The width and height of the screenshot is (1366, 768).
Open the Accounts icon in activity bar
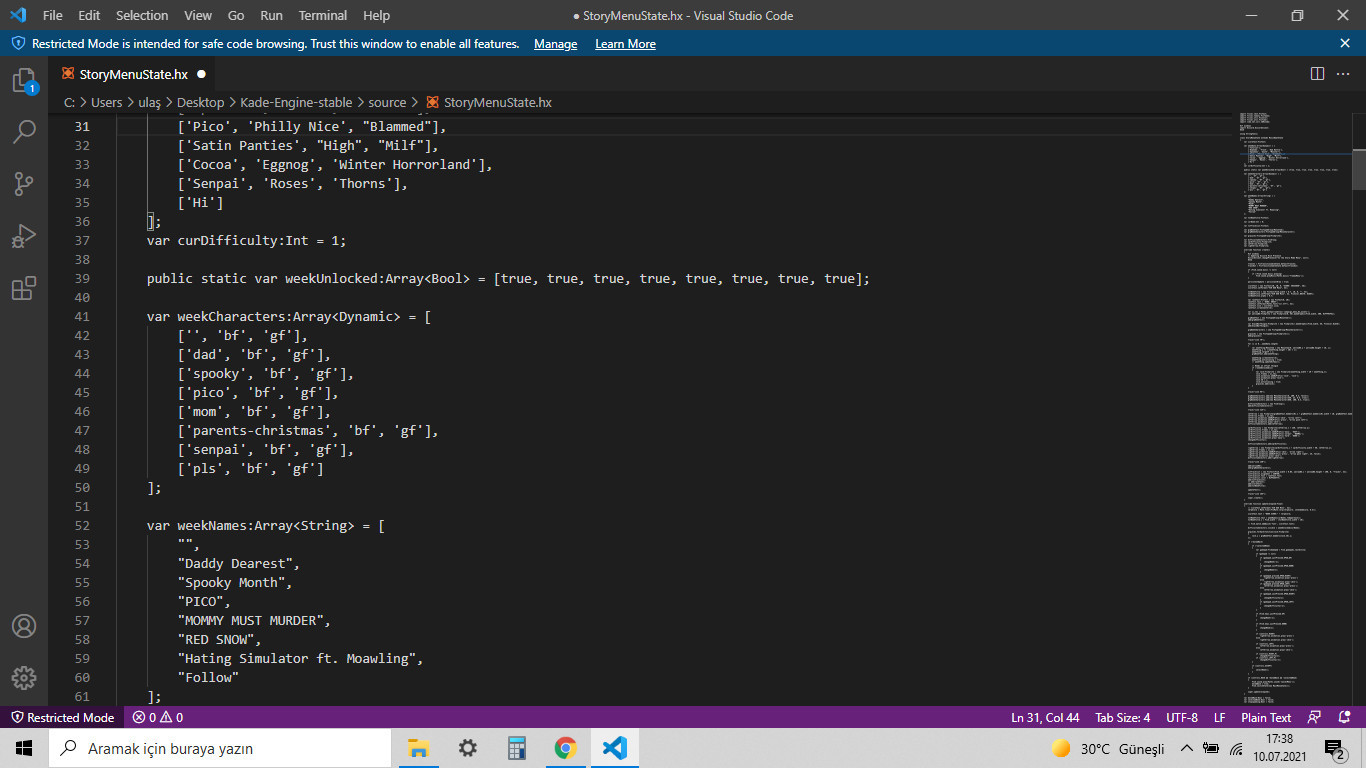[x=24, y=627]
